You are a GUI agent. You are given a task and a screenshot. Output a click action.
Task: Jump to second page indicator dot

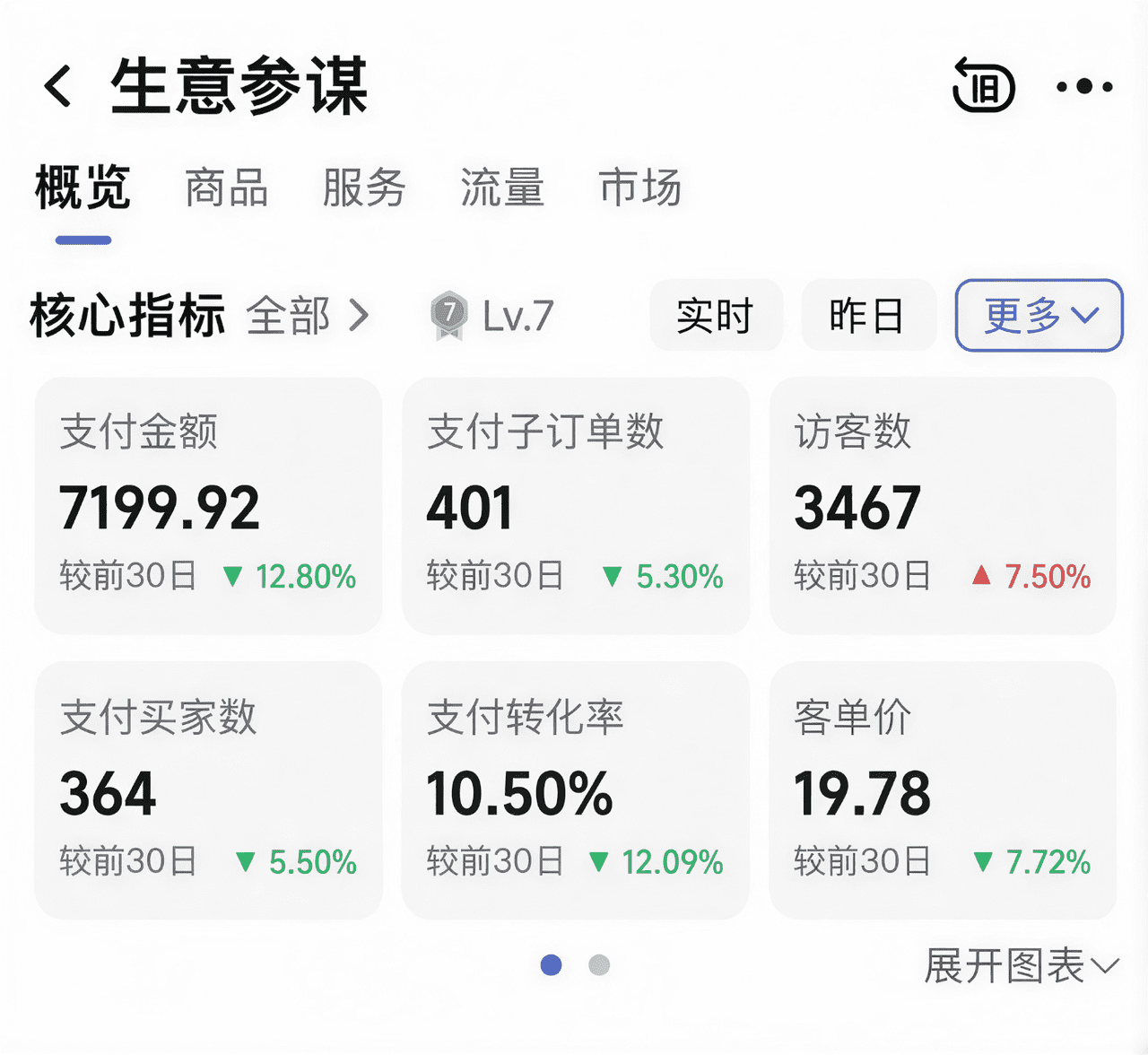(x=599, y=965)
